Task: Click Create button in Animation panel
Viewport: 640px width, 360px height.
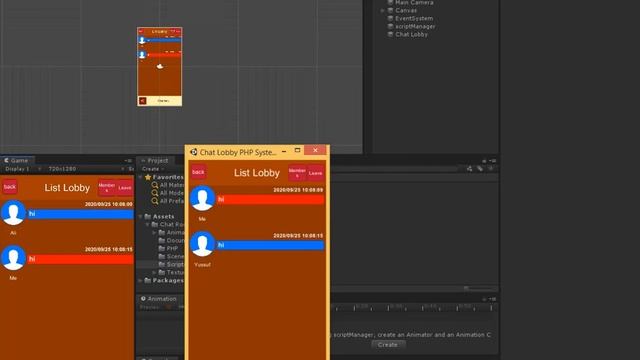Action: [x=388, y=345]
